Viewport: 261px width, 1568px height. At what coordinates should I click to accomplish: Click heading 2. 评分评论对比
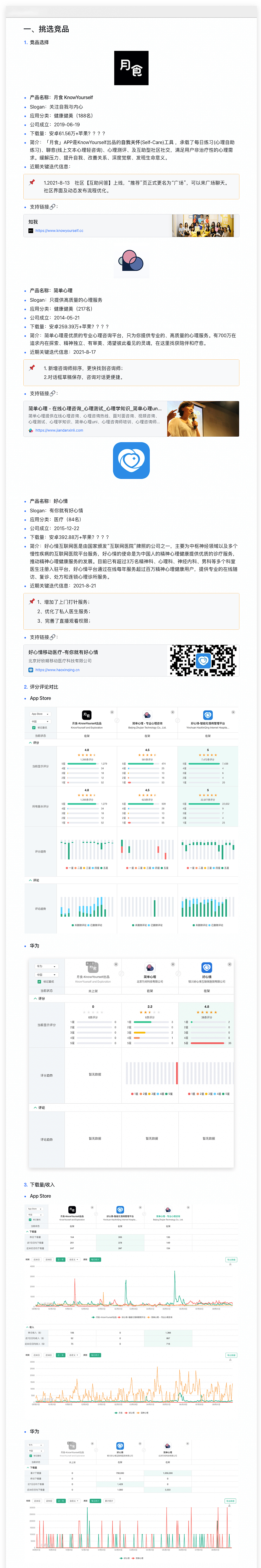(41, 687)
